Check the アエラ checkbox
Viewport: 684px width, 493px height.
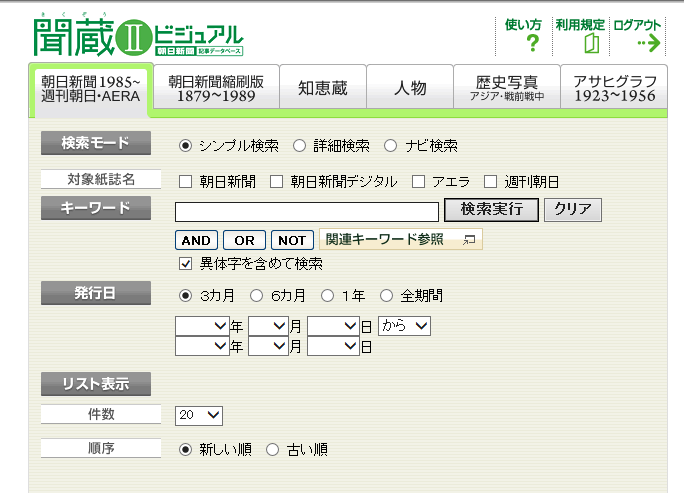418,181
